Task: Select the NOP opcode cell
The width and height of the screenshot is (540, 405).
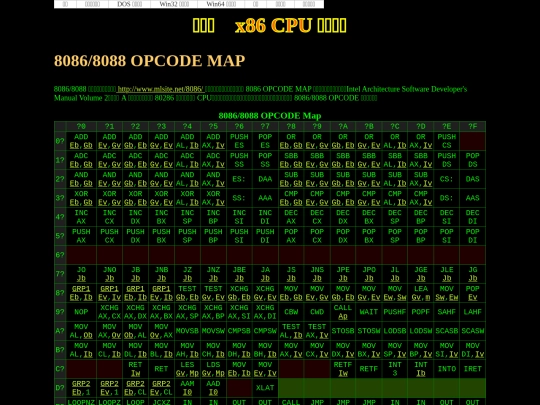Action: pyautogui.click(x=81, y=312)
